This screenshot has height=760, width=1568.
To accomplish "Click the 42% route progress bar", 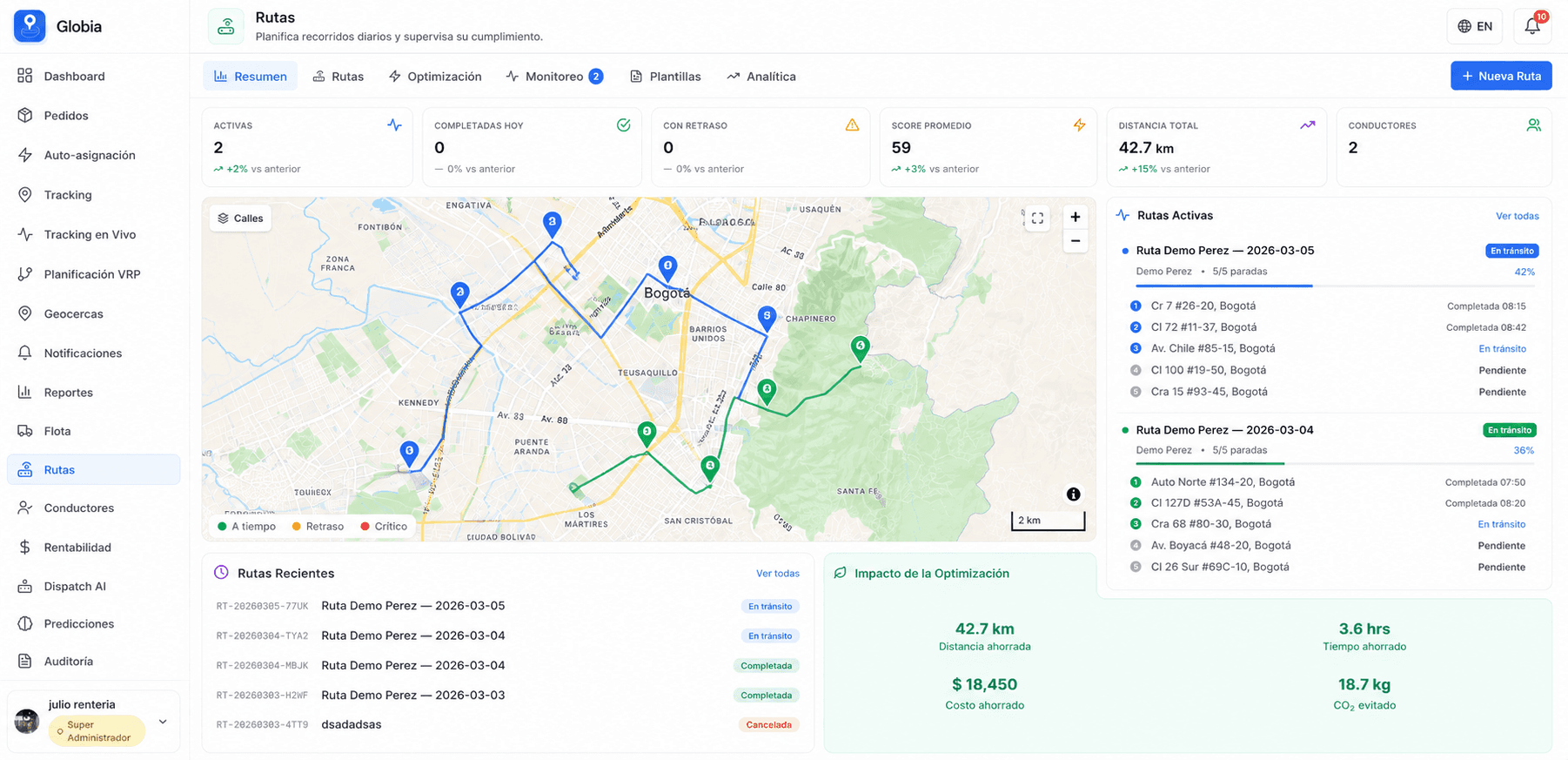I will point(1336,286).
